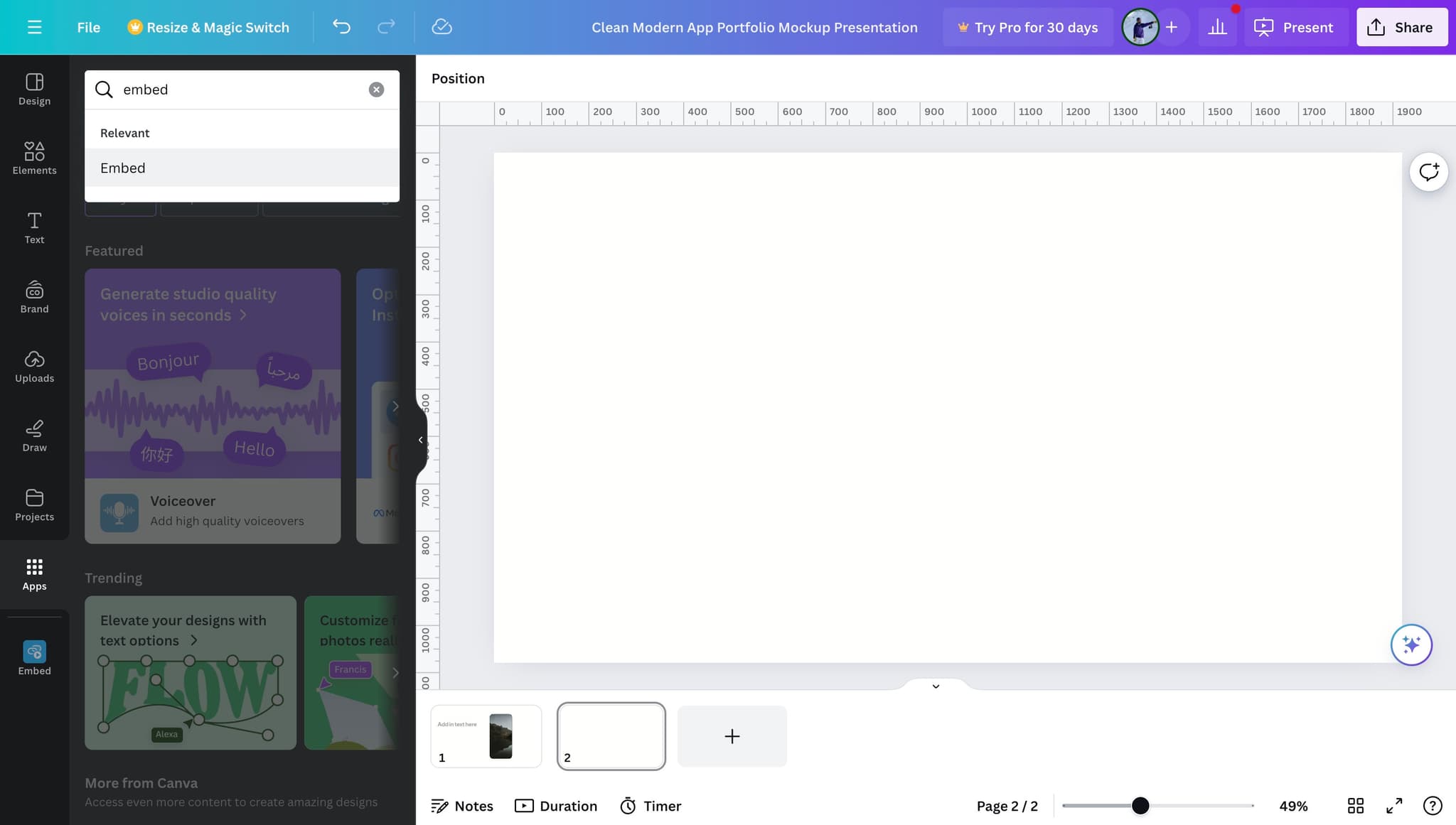Open the Elements panel in sidebar
The image size is (1456, 825).
34,158
